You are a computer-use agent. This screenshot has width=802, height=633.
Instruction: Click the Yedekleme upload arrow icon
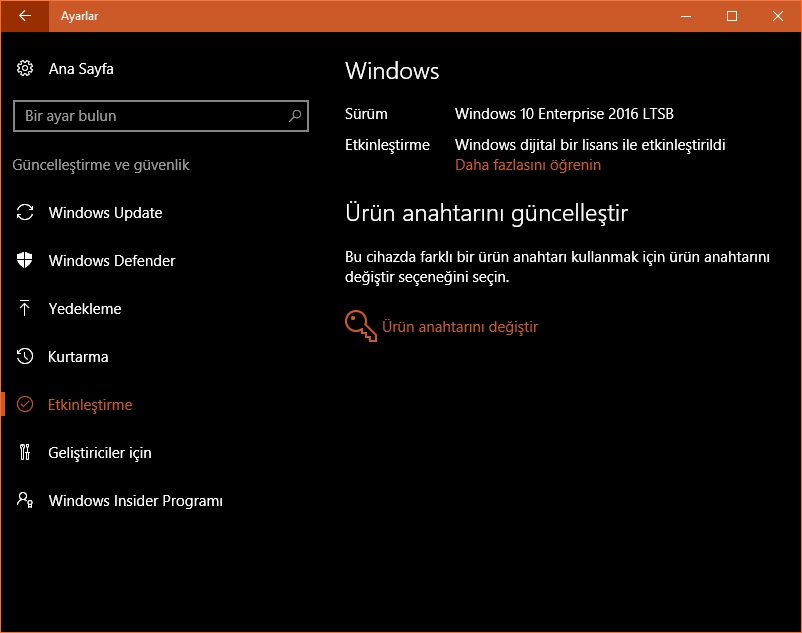pos(25,308)
